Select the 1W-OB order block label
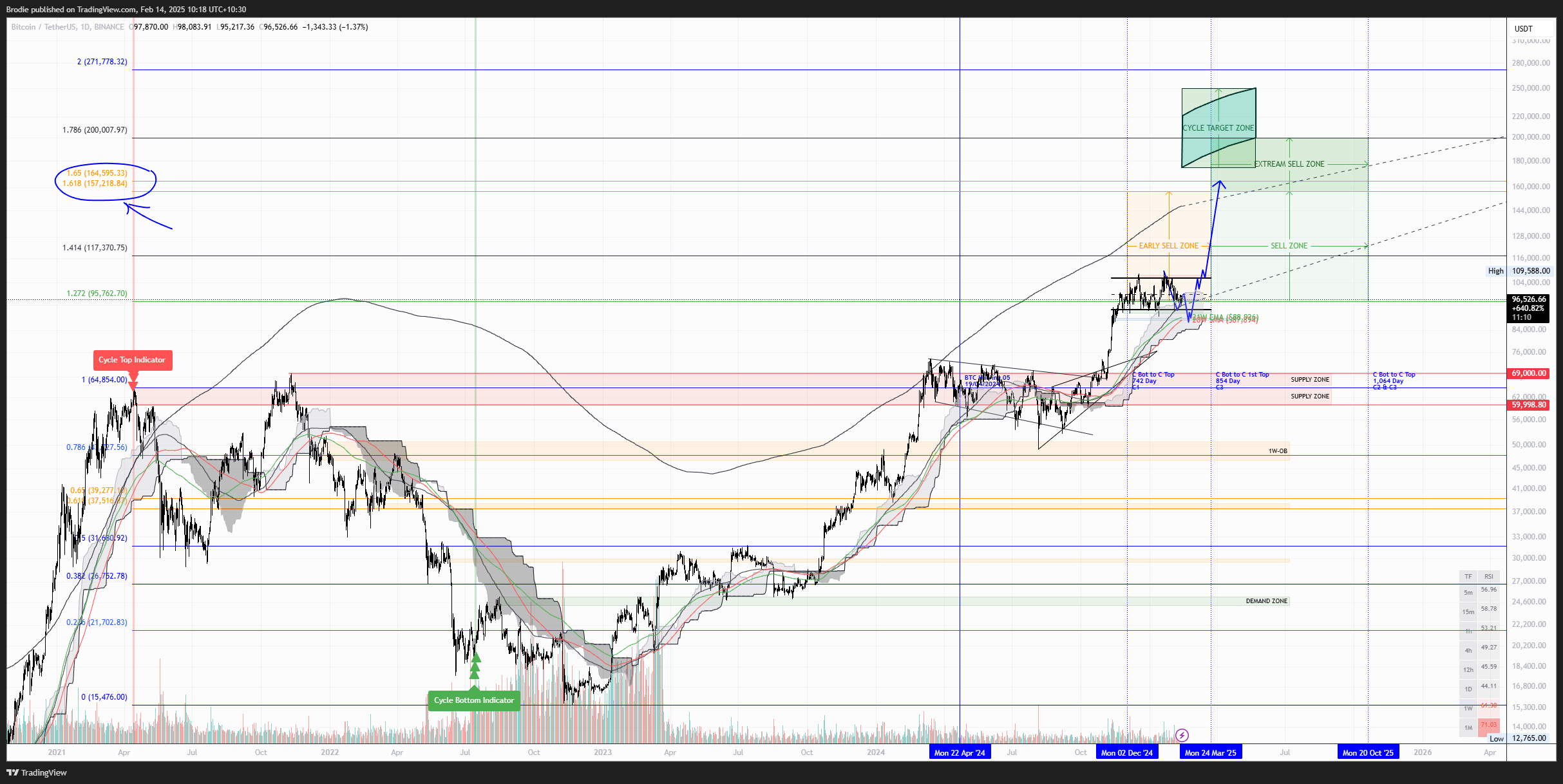1563x784 pixels. click(1278, 451)
